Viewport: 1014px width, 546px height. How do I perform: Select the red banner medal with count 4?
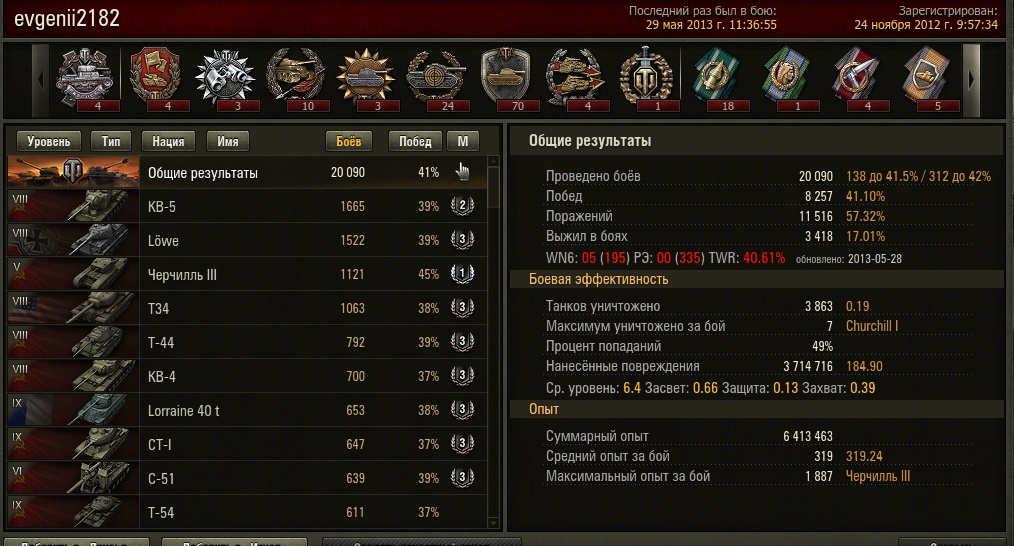point(155,79)
